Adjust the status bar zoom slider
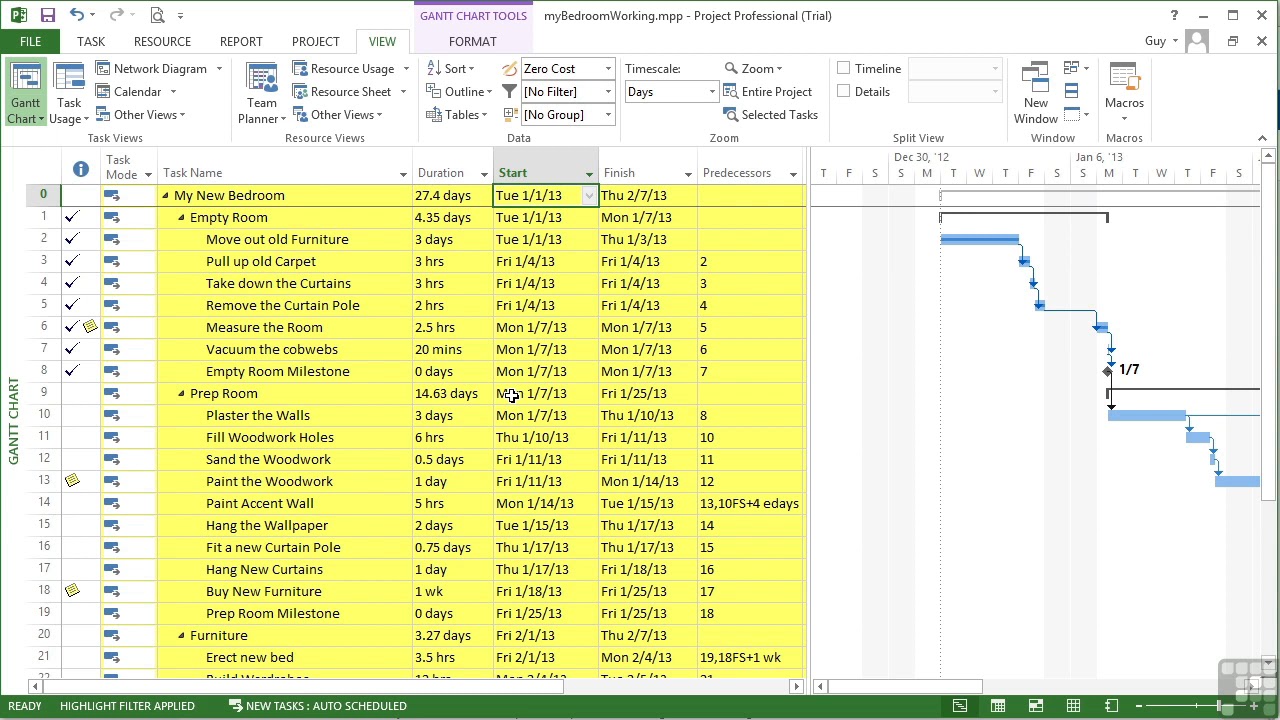Image resolution: width=1280 pixels, height=720 pixels. coord(1218,706)
